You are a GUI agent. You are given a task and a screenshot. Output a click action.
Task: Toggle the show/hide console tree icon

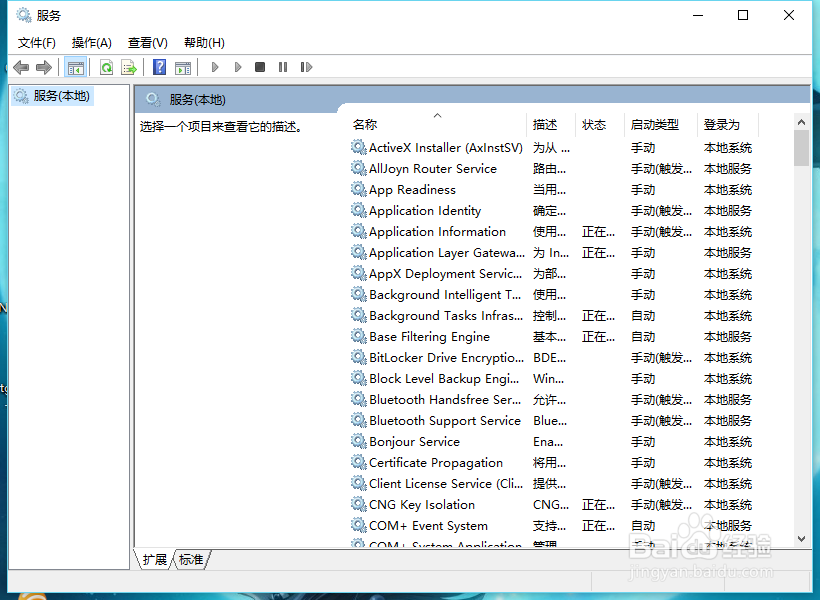tap(75, 67)
